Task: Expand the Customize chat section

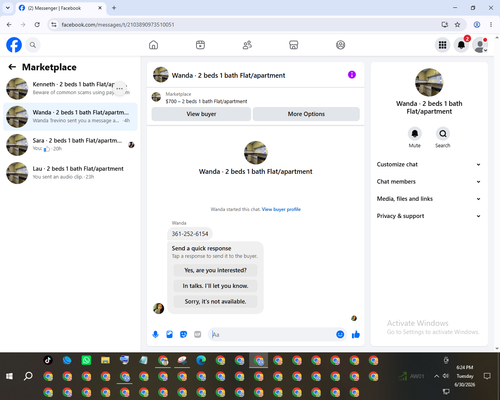Action: 429,164
